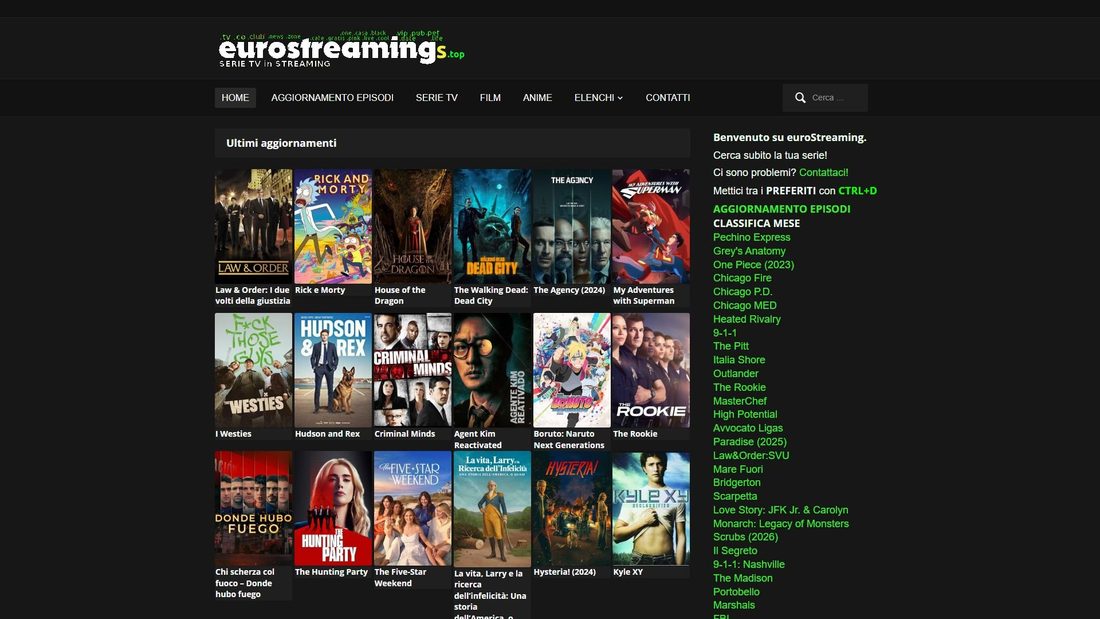Go to AGGIORNAMENTO EPISODI in the navbar
This screenshot has height=619, width=1100.
(333, 98)
